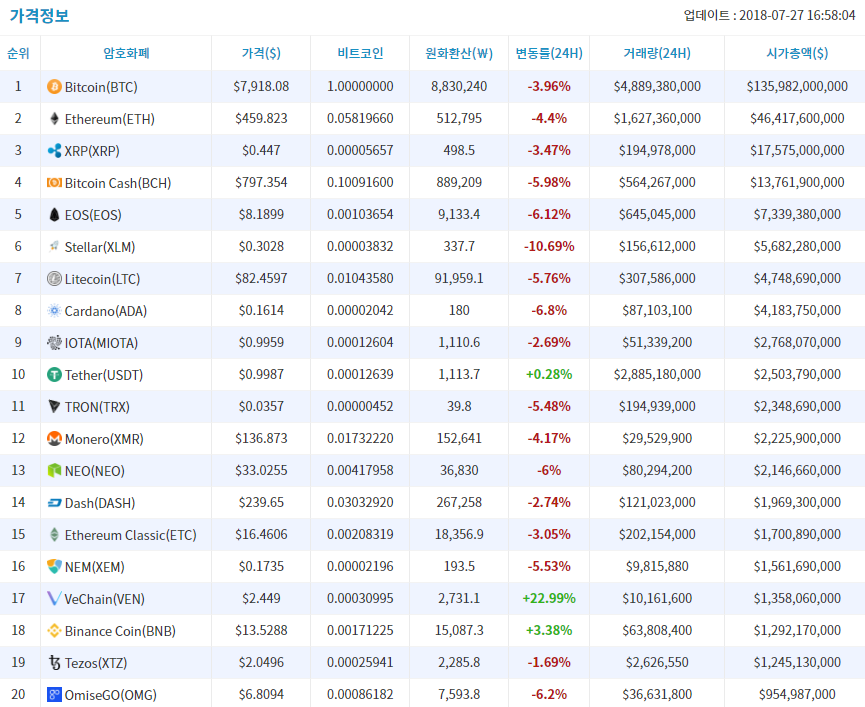
Task: Click the Tezos logo icon
Action: click(x=54, y=662)
